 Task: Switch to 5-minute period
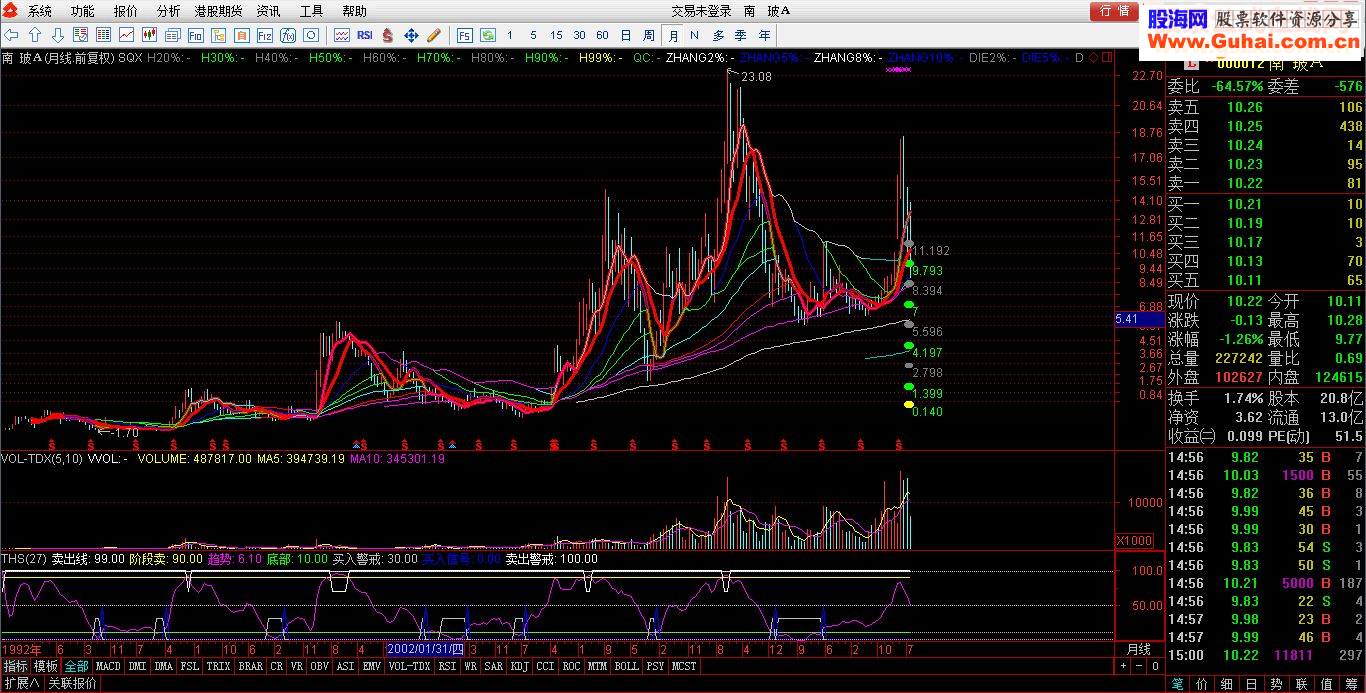[533, 35]
